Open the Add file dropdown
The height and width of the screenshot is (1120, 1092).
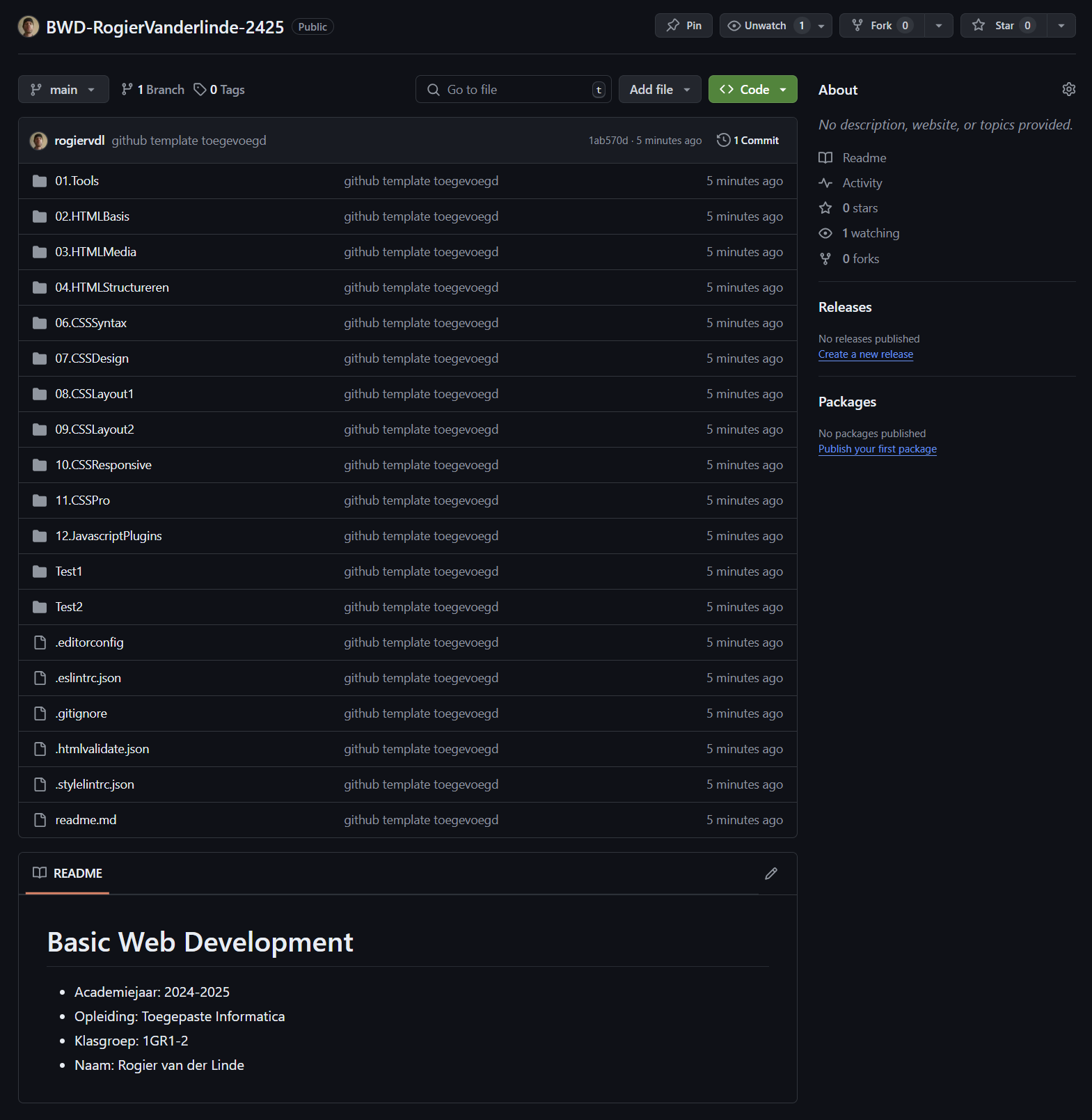pyautogui.click(x=659, y=89)
